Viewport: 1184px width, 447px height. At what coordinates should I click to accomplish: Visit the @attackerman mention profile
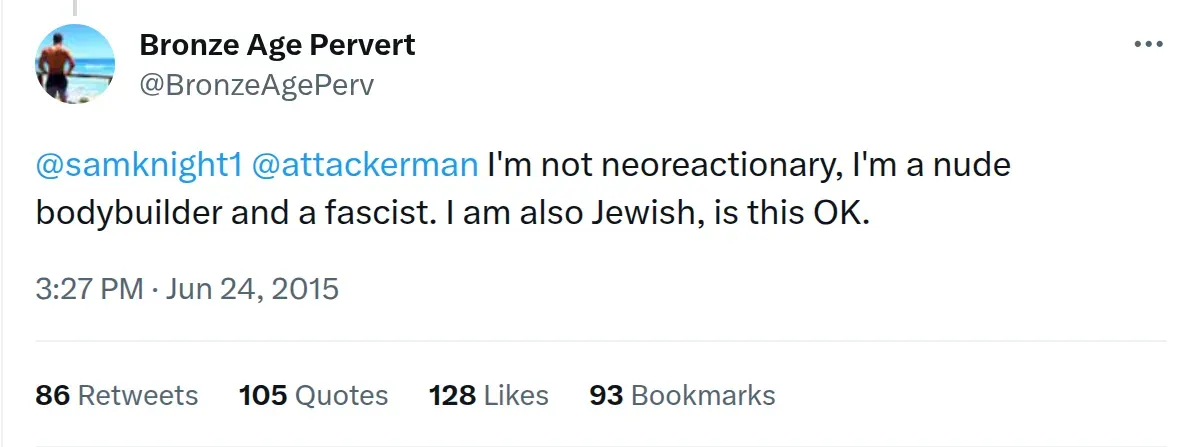point(366,164)
